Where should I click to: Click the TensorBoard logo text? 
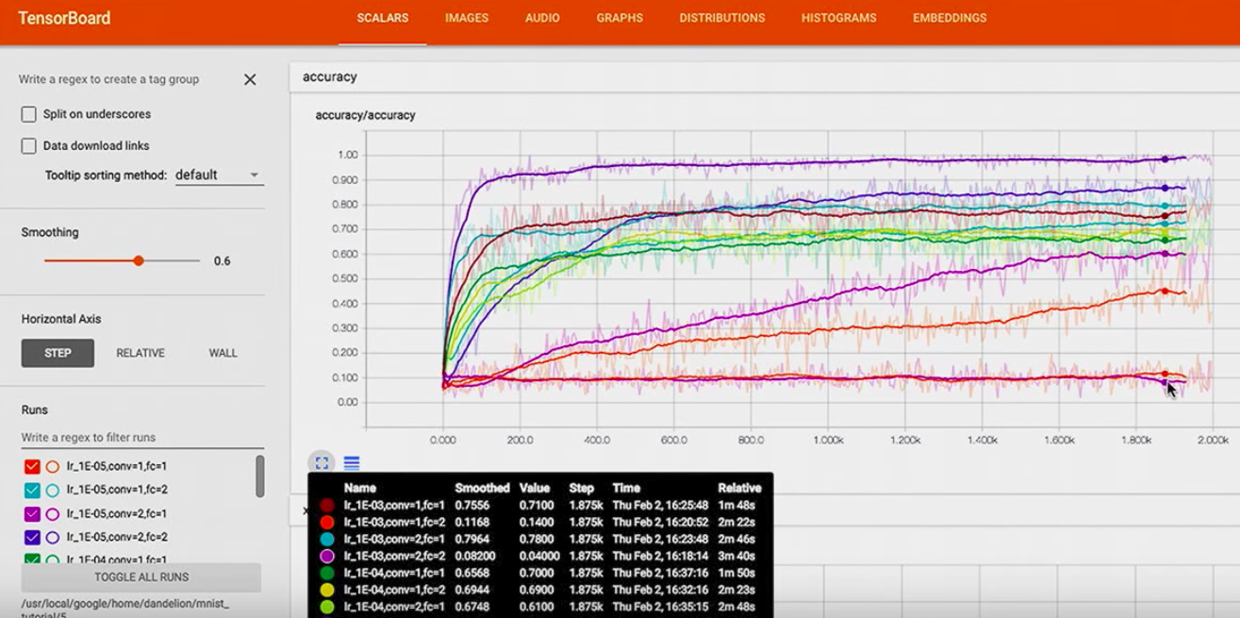click(x=65, y=18)
